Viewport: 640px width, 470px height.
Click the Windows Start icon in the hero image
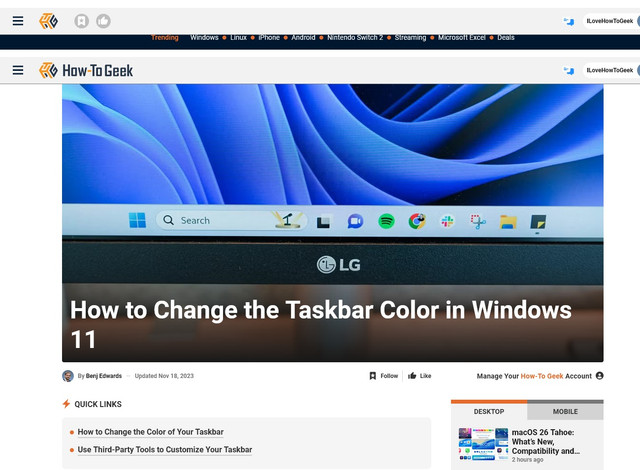pos(138,220)
